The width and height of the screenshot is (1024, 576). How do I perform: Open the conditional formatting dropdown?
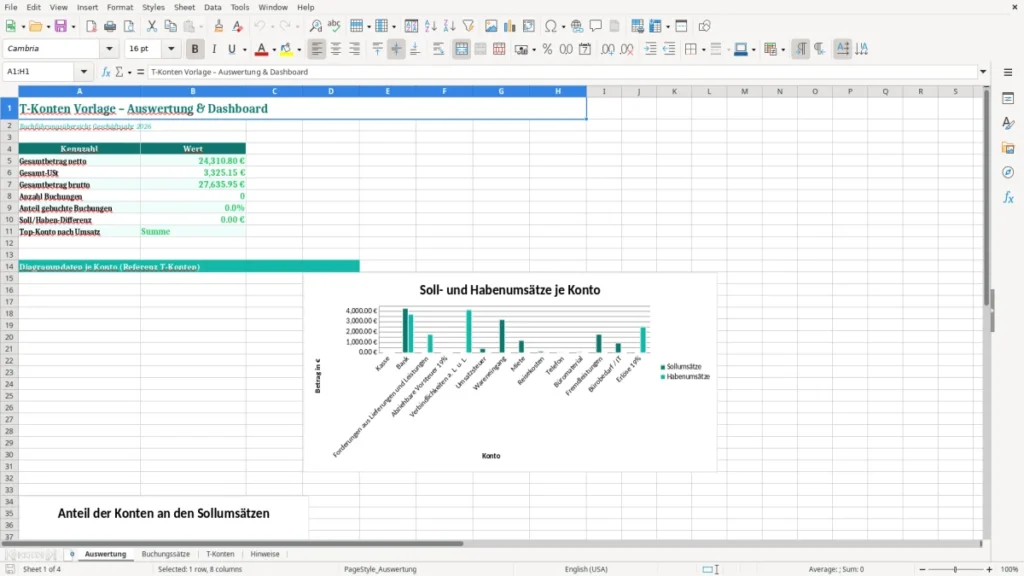pos(783,50)
